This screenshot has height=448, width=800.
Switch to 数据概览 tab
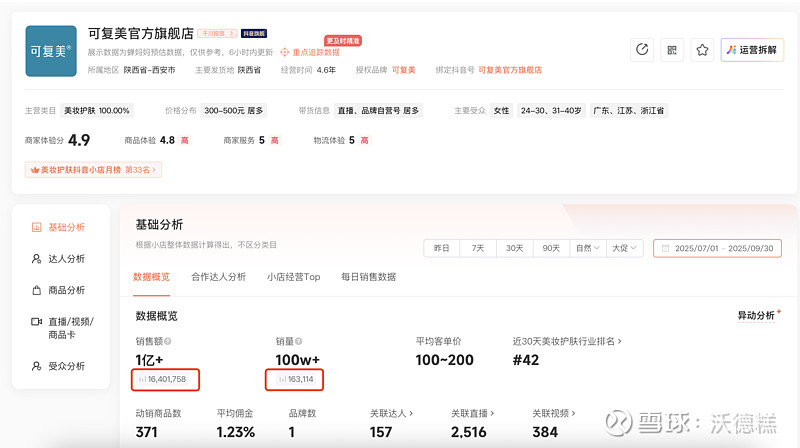(x=151, y=277)
